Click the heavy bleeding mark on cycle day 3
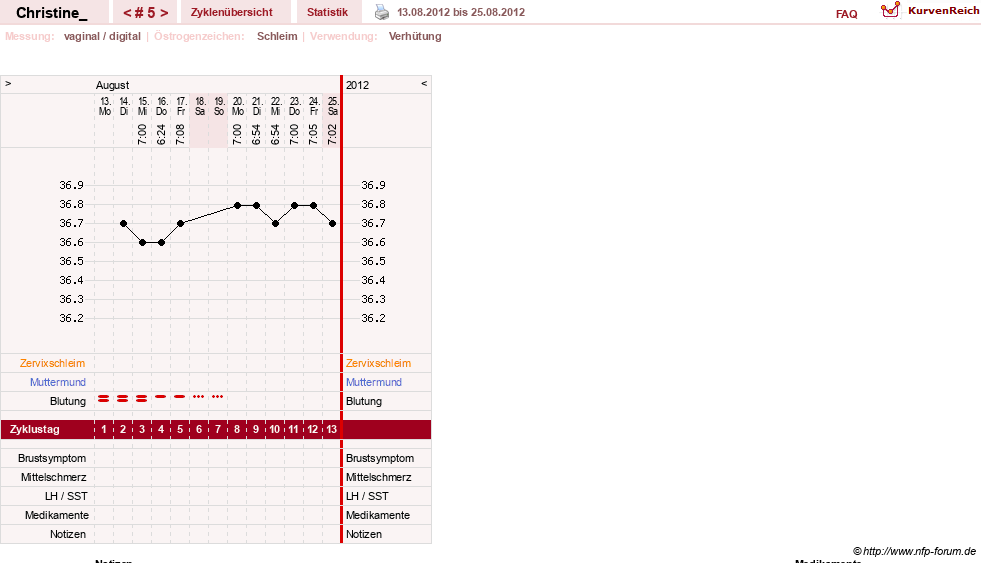The width and height of the screenshot is (981, 563). click(x=142, y=398)
